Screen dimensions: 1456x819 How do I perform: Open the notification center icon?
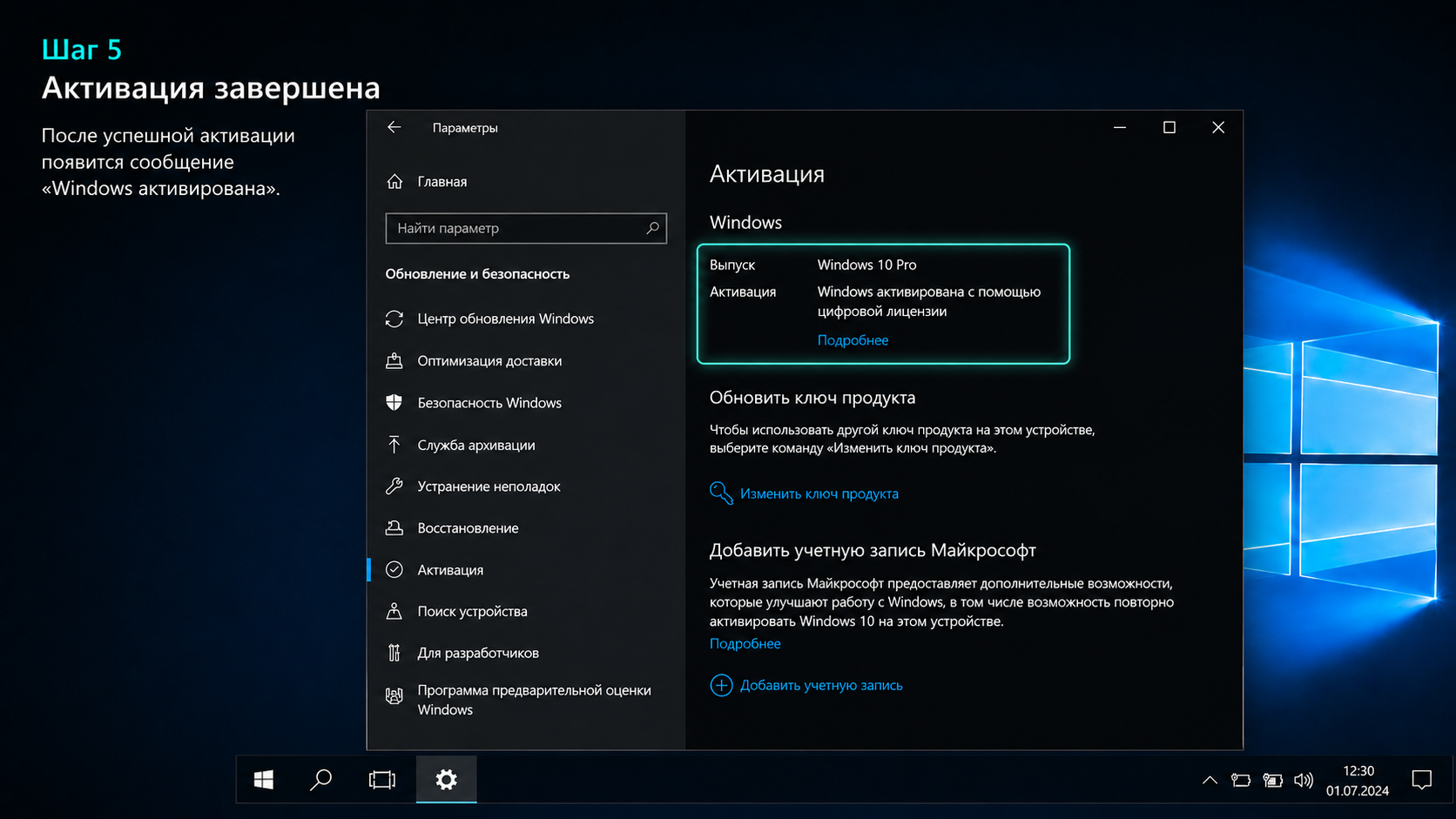[x=1422, y=780]
